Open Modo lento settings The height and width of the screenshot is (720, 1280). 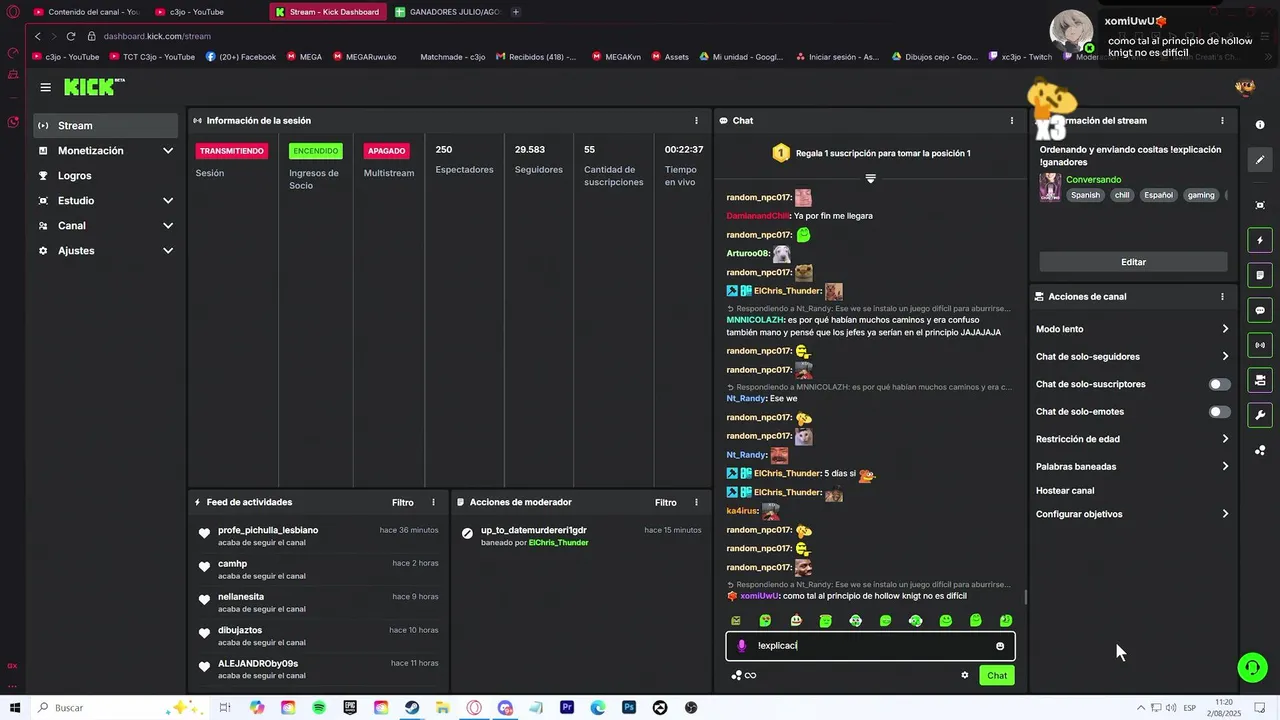coord(1133,329)
